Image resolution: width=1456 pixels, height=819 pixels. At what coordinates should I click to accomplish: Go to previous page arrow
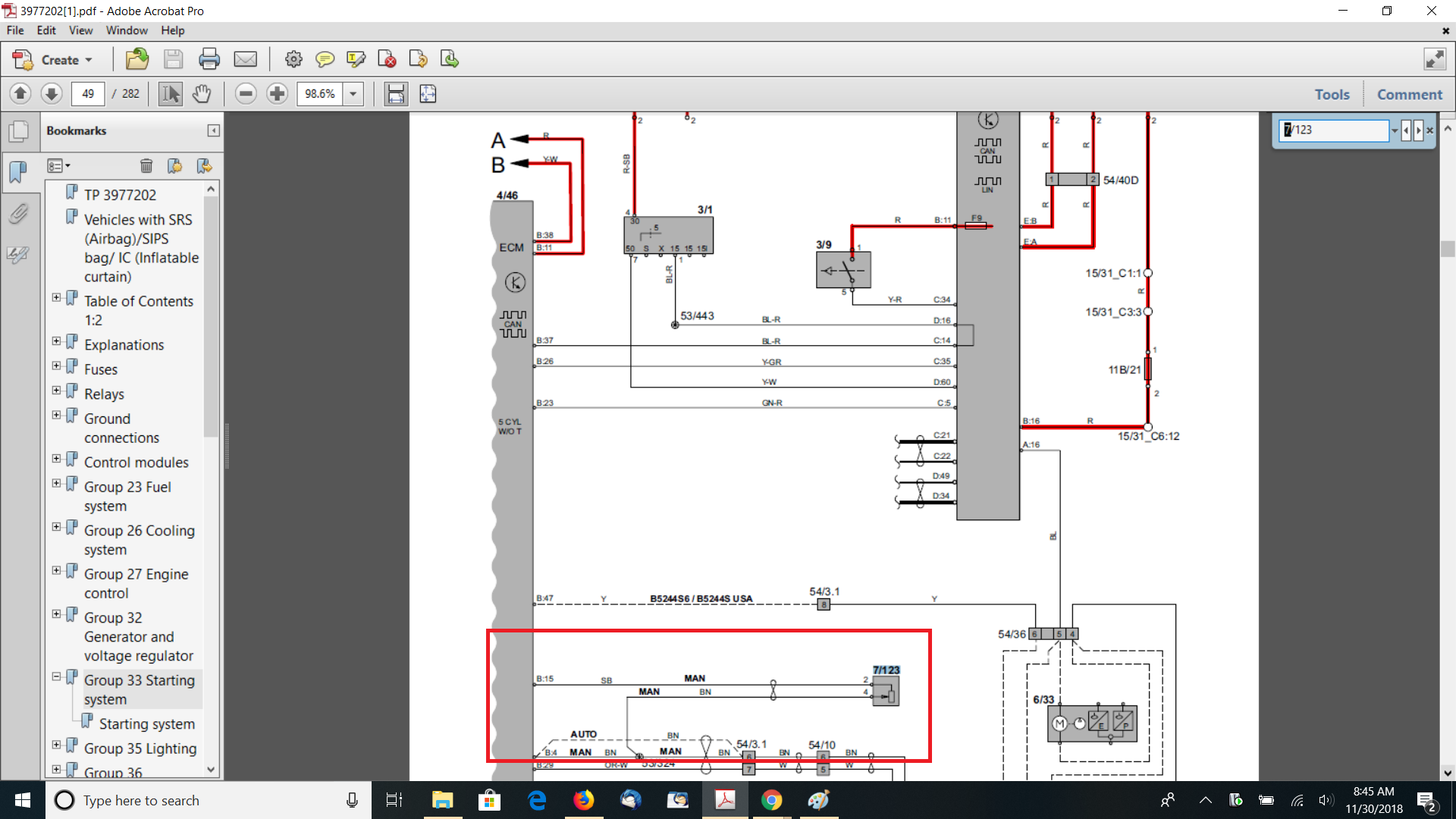tap(20, 94)
